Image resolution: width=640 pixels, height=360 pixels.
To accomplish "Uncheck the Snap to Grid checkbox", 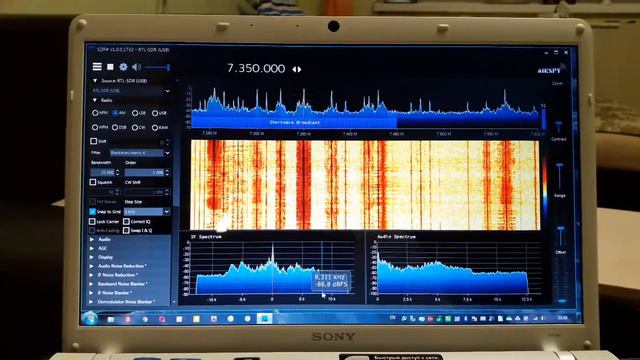I will 92,211.
